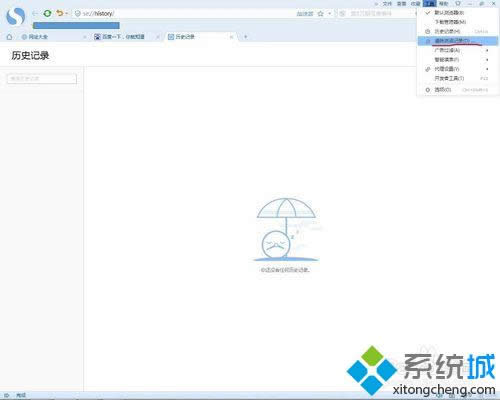Open dropdown arrow beside undo icon
The width and height of the screenshot is (500, 400).
pos(67,14)
